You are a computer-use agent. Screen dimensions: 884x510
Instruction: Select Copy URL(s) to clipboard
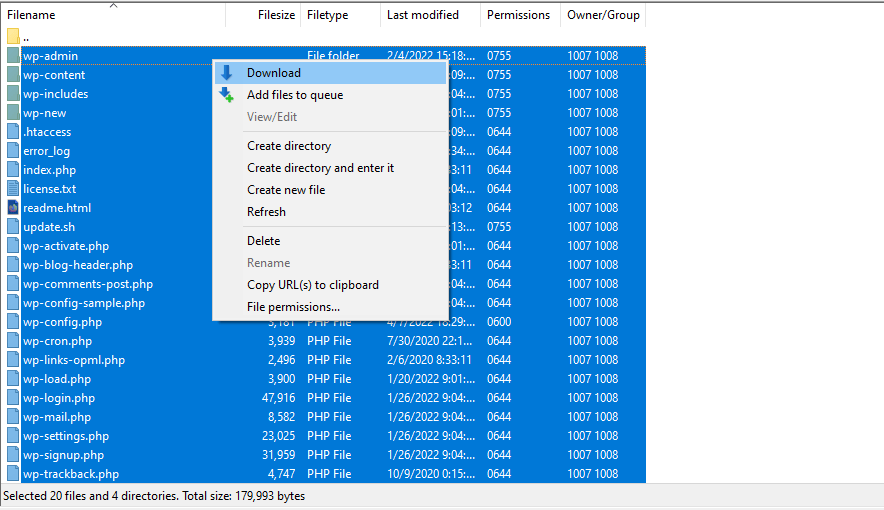tap(330, 285)
